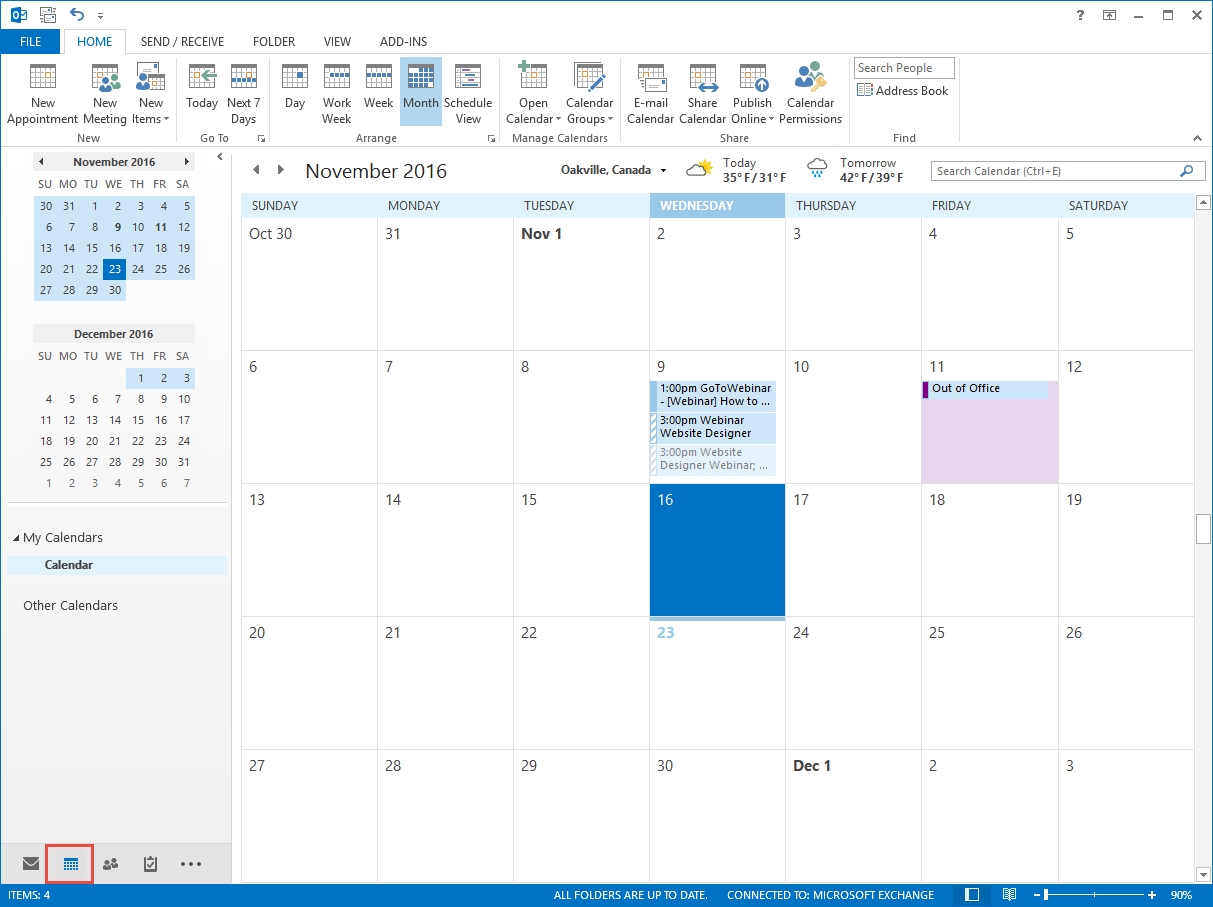Switch to Mail navigation icon

click(31, 864)
